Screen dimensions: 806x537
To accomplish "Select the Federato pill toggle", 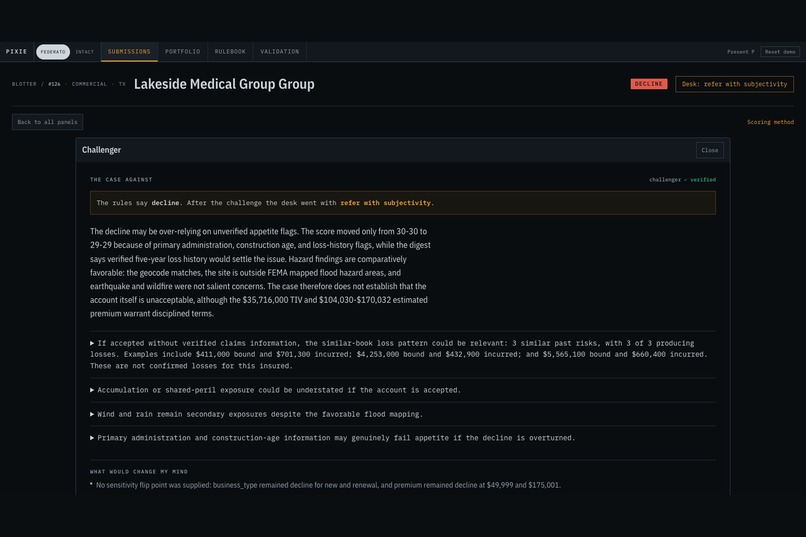I will tap(53, 52).
